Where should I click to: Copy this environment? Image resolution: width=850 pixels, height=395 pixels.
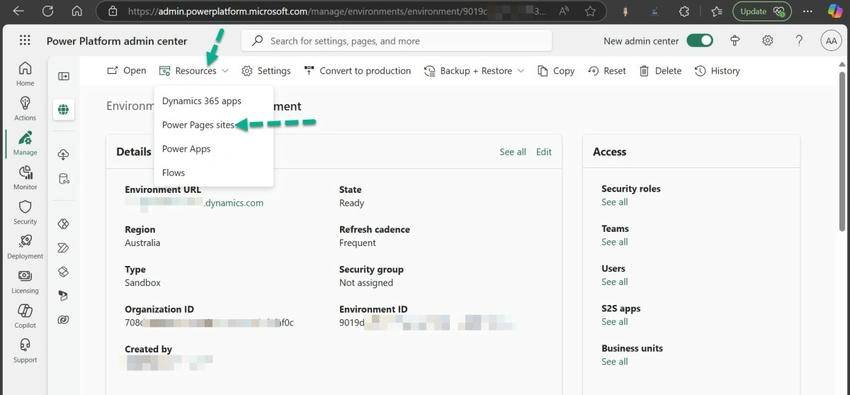point(556,71)
